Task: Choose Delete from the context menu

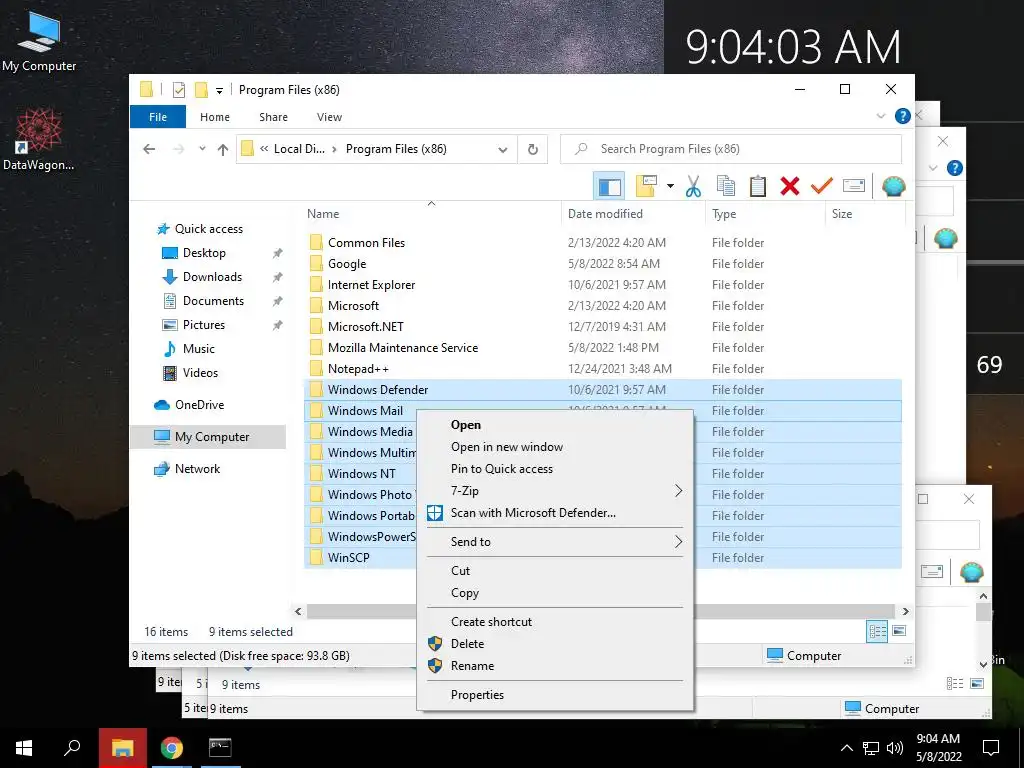Action: [555, 643]
